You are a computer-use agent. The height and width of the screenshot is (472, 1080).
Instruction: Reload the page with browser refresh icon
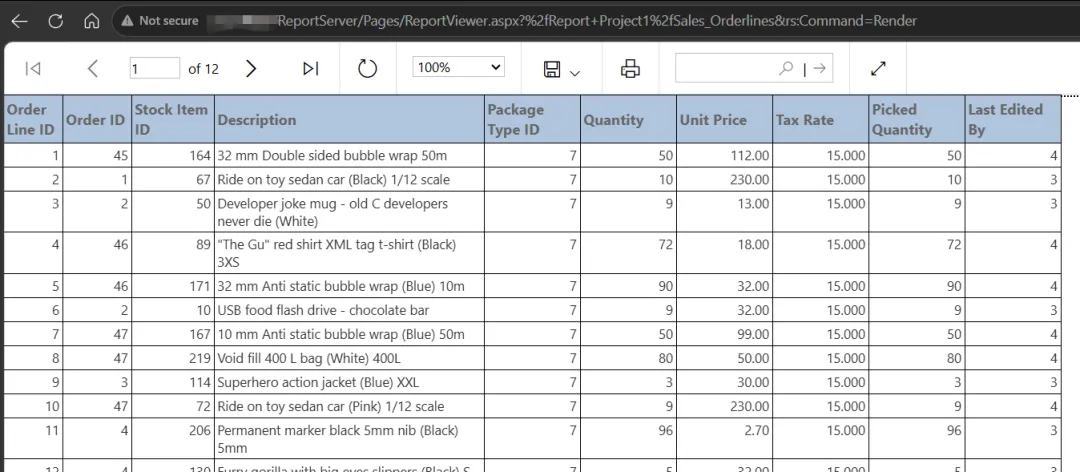pyautogui.click(x=56, y=21)
